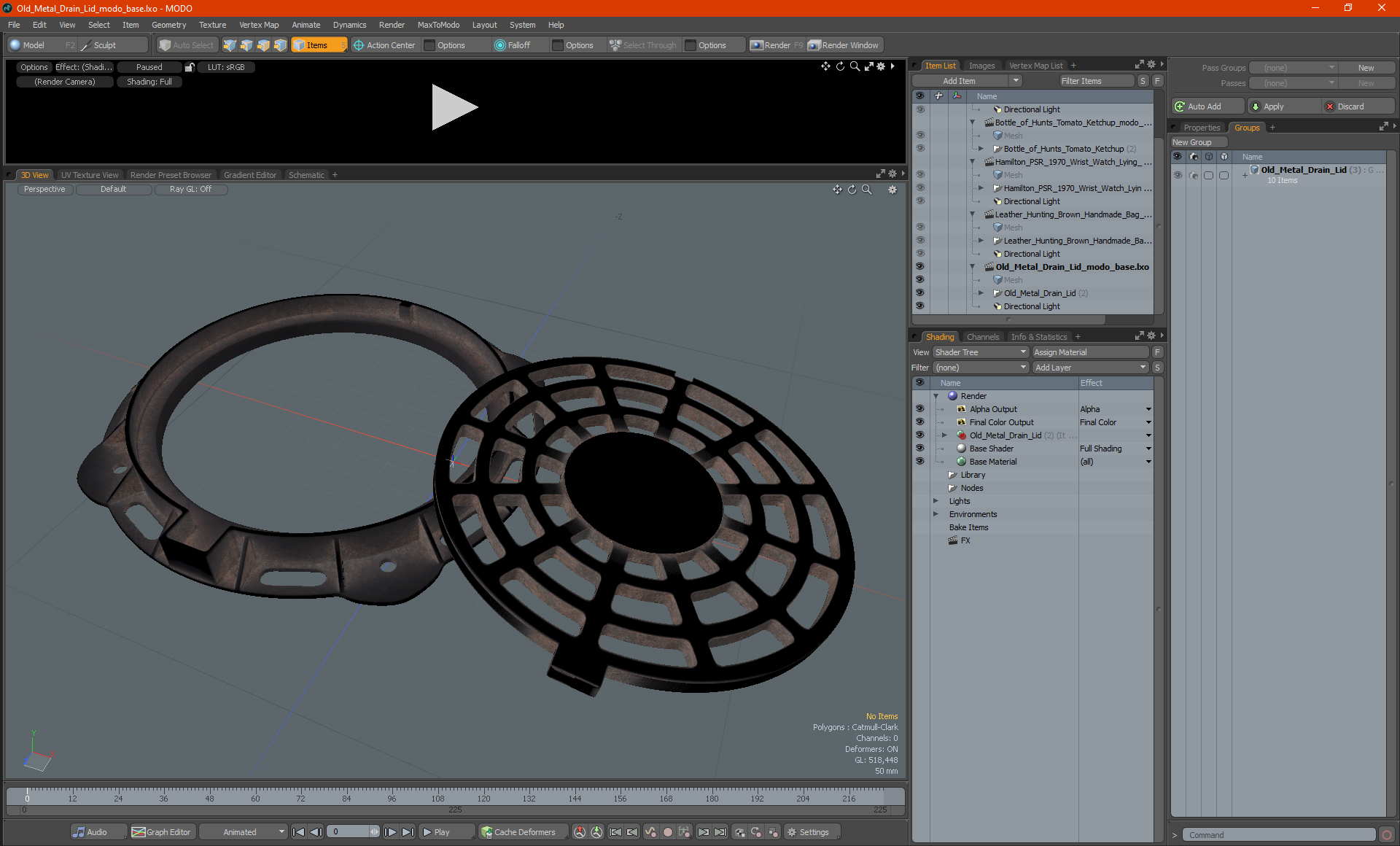Screen dimensions: 1400x846
Task: Collapse the Old_Metal_Drain_Lid_modo_base.lxo scene tree
Action: coord(972,267)
